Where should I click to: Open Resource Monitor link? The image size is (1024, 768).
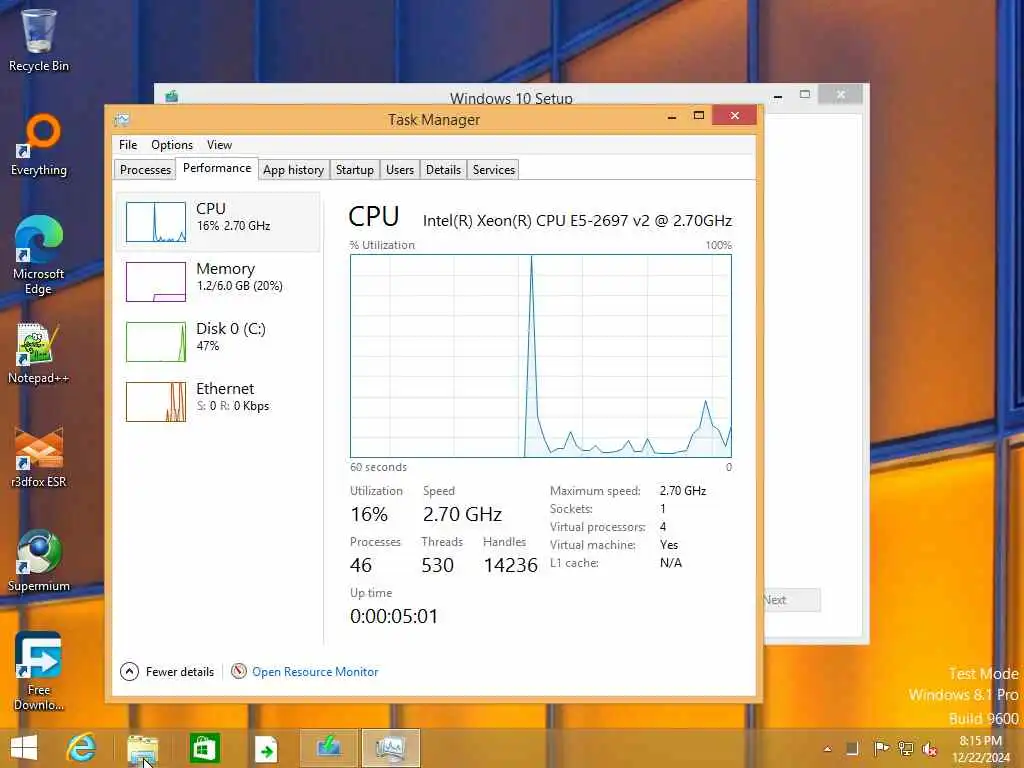click(x=315, y=671)
